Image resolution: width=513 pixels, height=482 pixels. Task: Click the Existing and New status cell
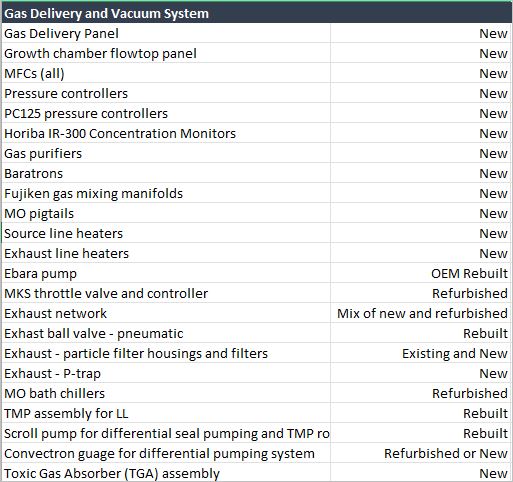421,353
